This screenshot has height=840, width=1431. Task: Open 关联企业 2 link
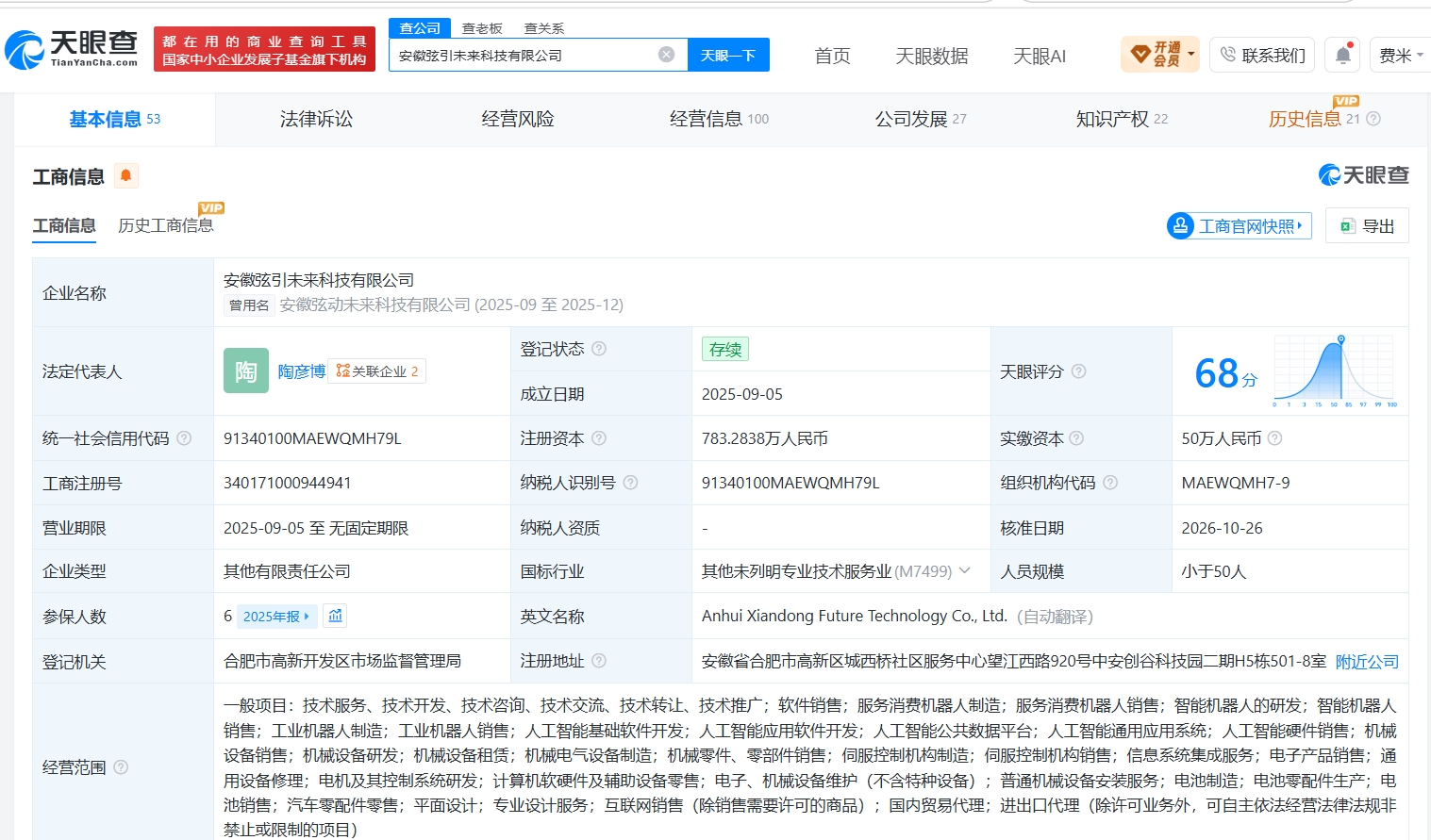click(x=377, y=371)
